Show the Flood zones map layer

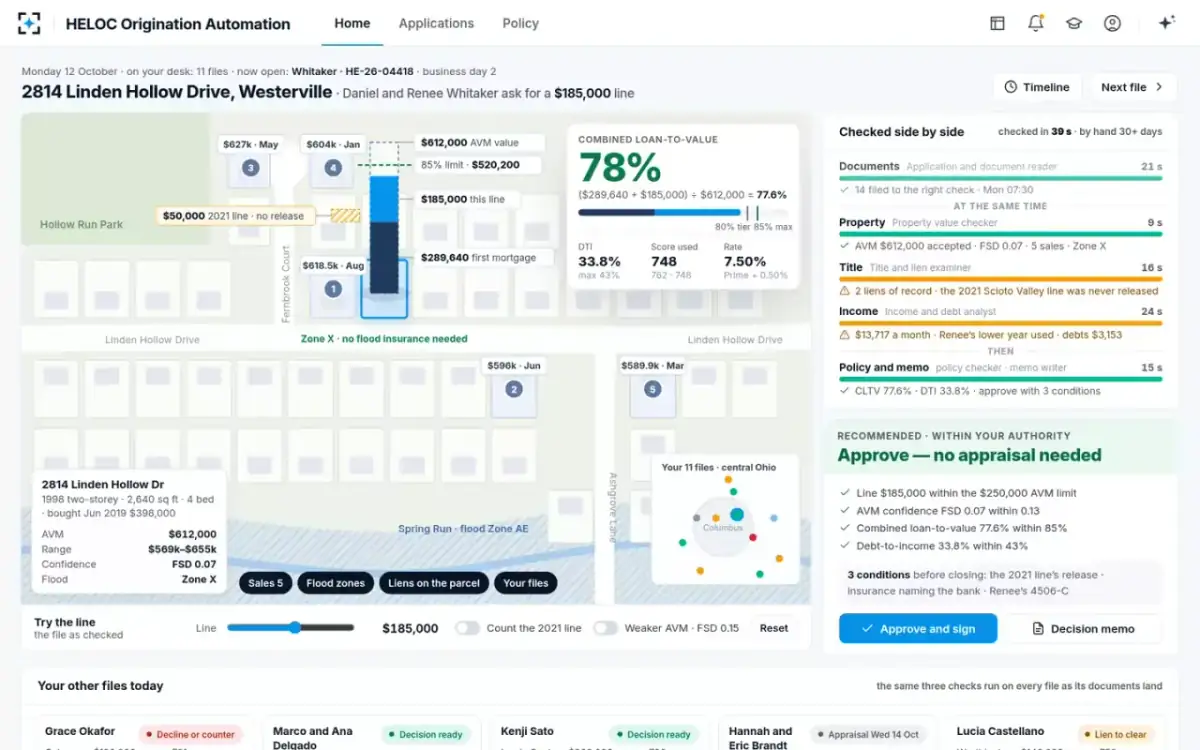(x=336, y=583)
